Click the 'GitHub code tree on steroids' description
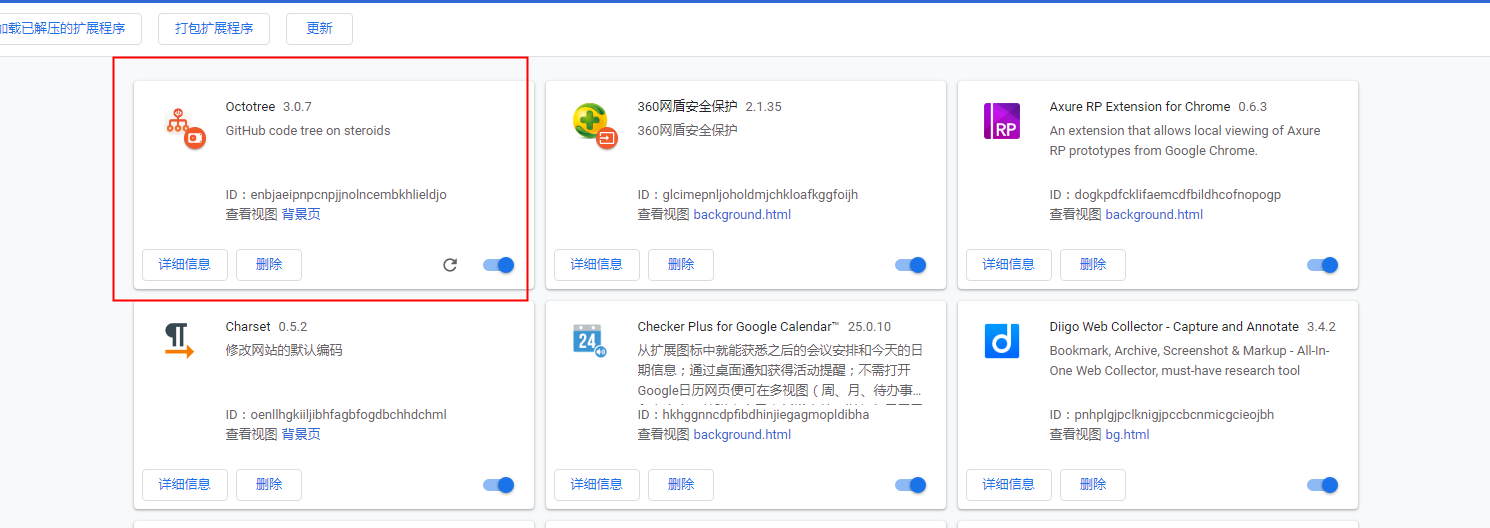Viewport: 1490px width, 528px height. [x=308, y=131]
